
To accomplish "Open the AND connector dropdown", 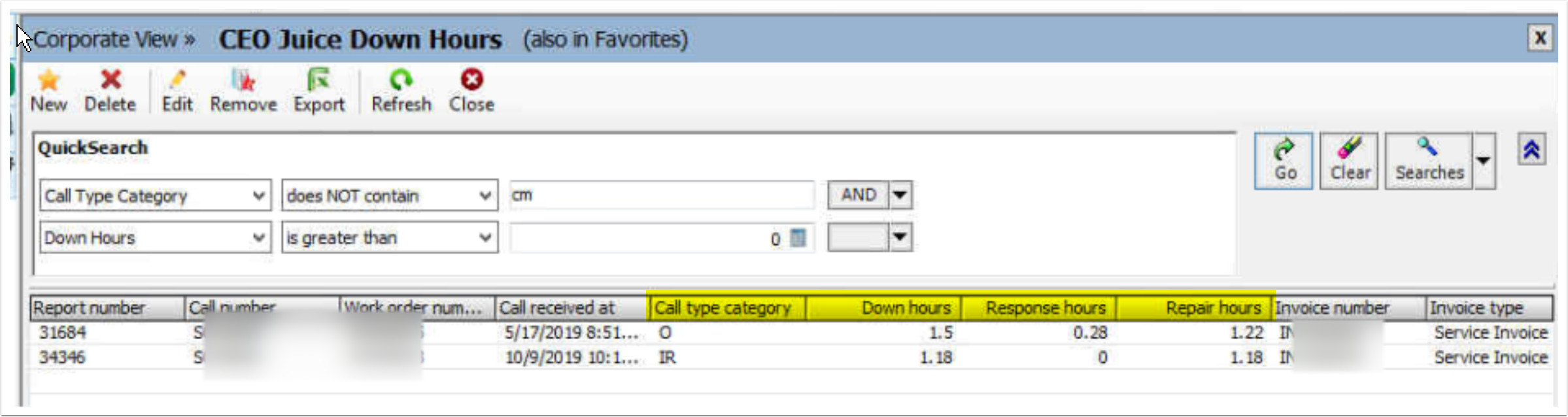I will [900, 195].
